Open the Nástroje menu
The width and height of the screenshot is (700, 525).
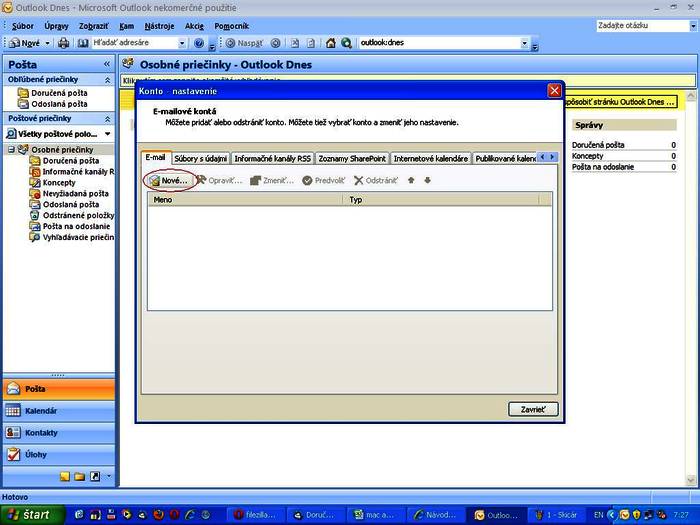click(159, 26)
